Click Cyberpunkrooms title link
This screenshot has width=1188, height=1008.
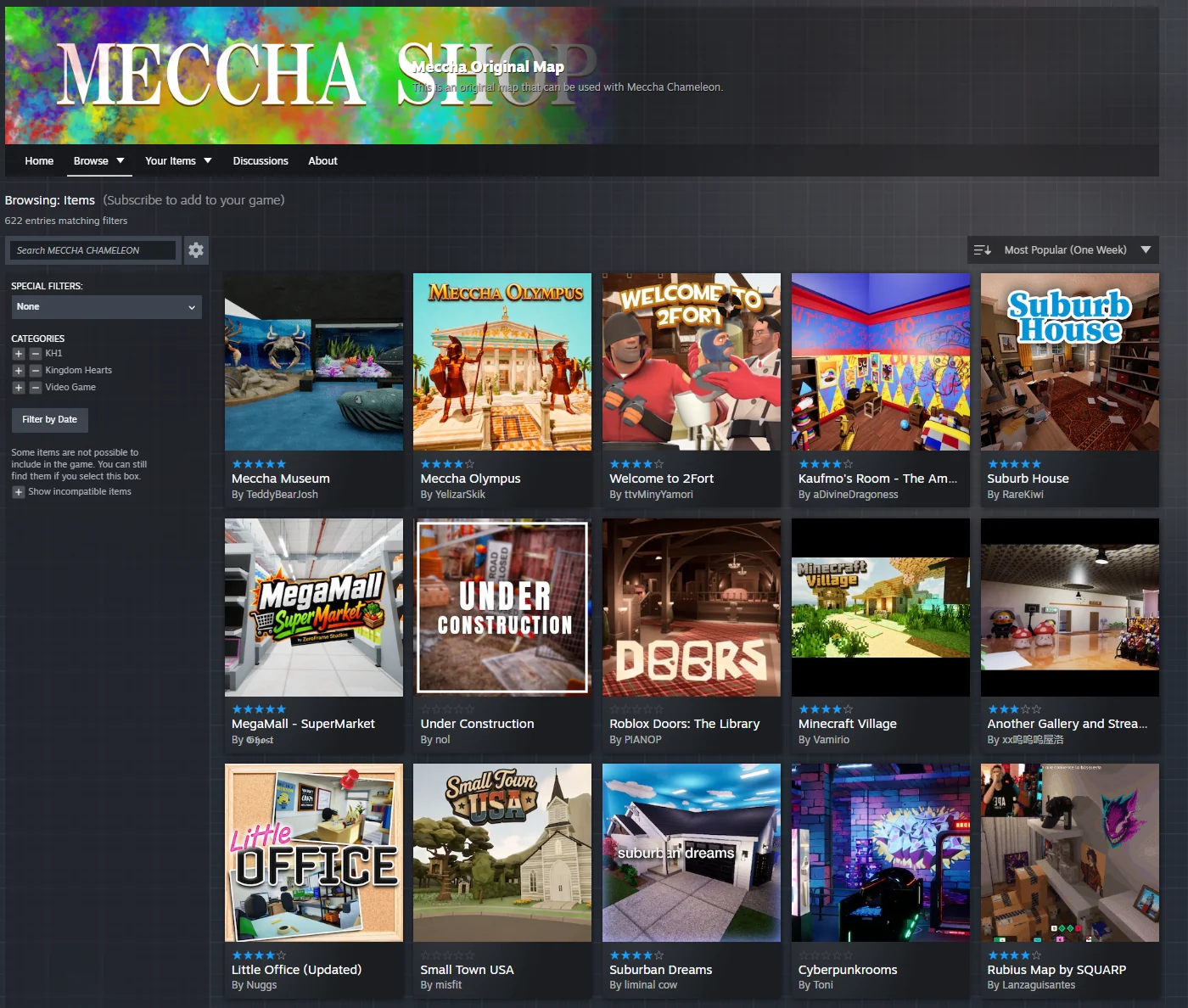848,970
